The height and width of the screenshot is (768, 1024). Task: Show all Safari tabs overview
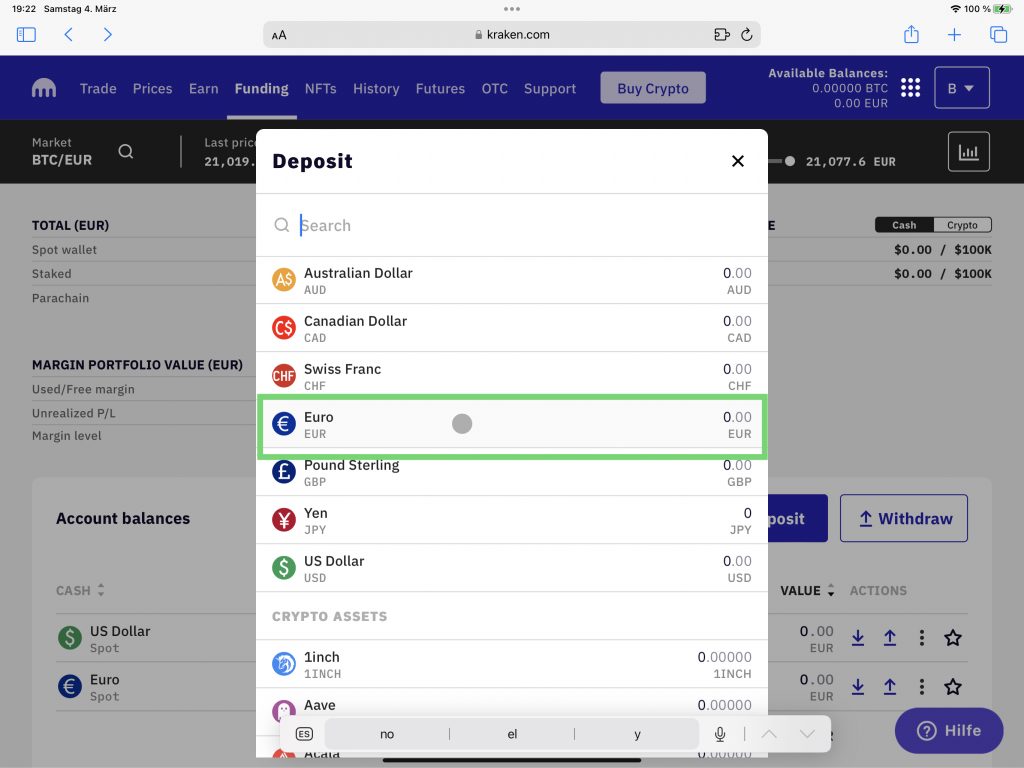click(x=998, y=35)
